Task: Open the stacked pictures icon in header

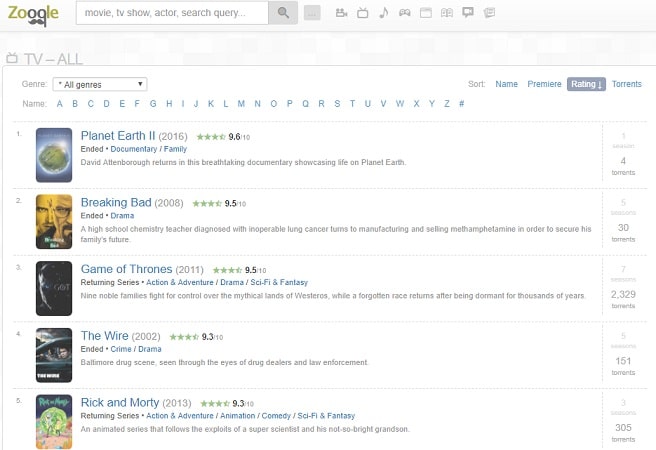Action: pyautogui.click(x=489, y=13)
